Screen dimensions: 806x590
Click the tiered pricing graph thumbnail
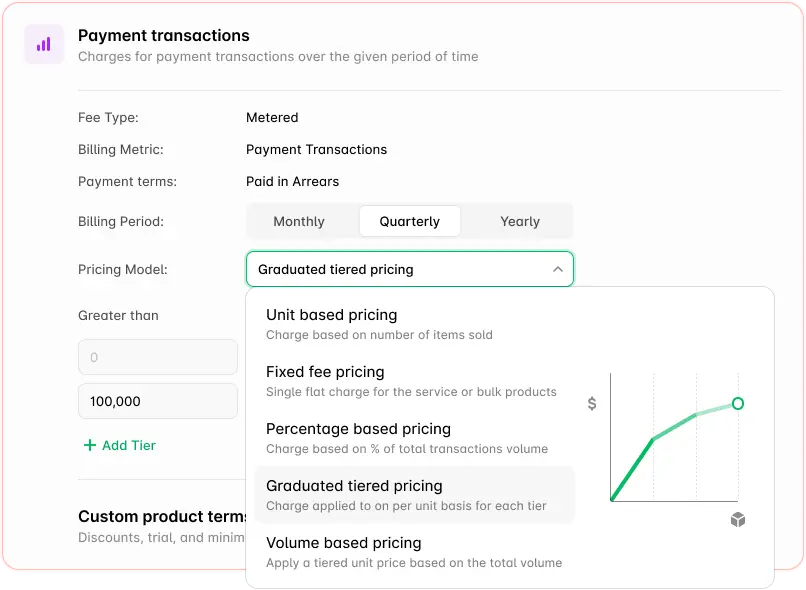click(675, 440)
